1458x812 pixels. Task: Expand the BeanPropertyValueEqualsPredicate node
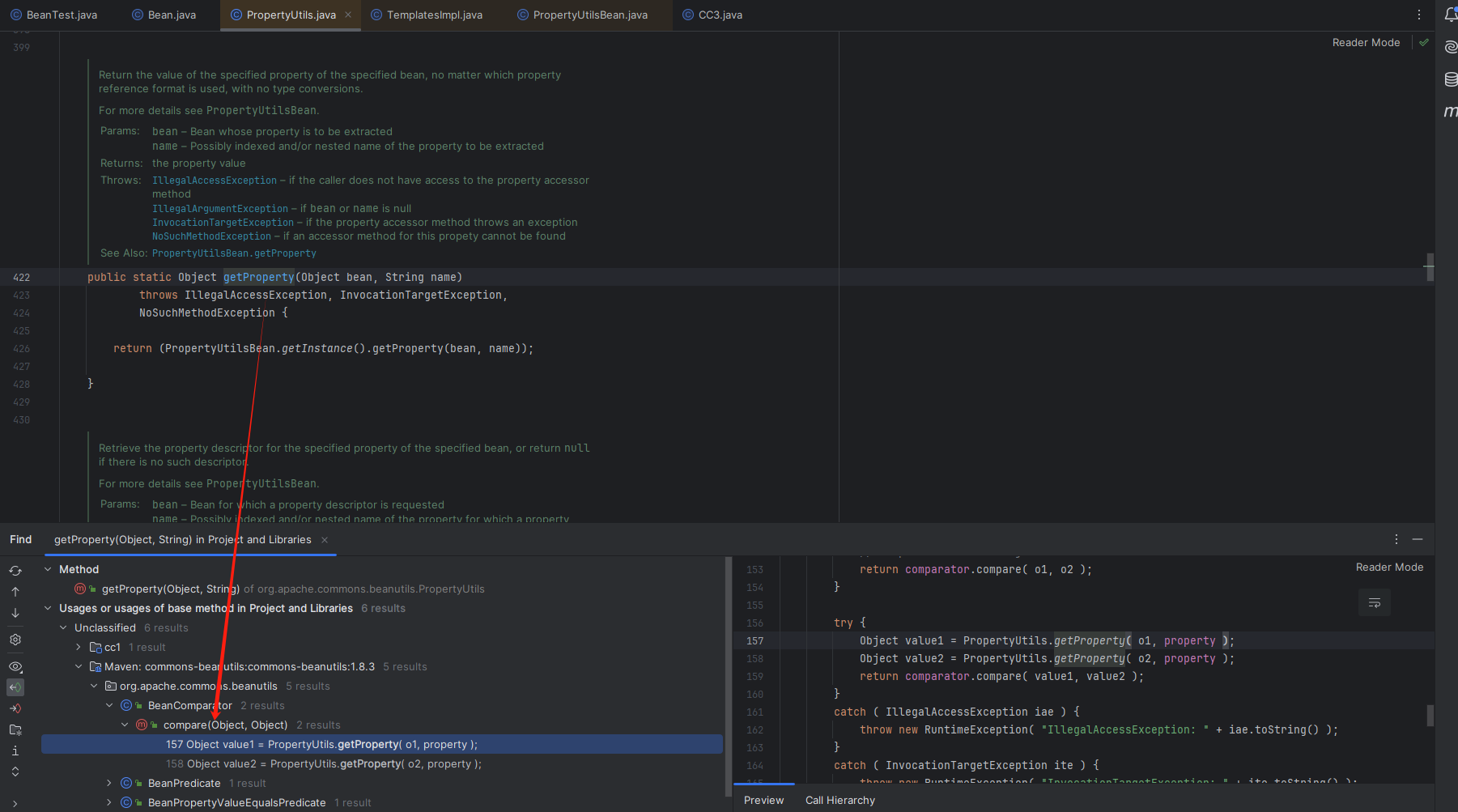tap(109, 803)
